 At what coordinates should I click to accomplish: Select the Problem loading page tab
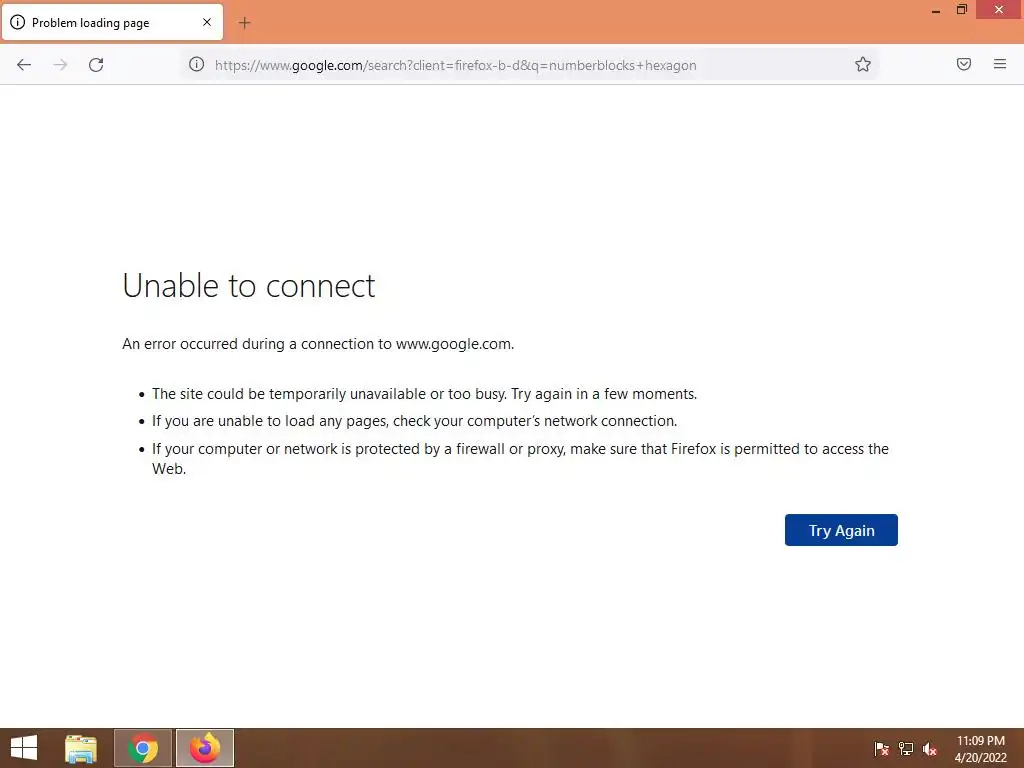click(x=112, y=22)
